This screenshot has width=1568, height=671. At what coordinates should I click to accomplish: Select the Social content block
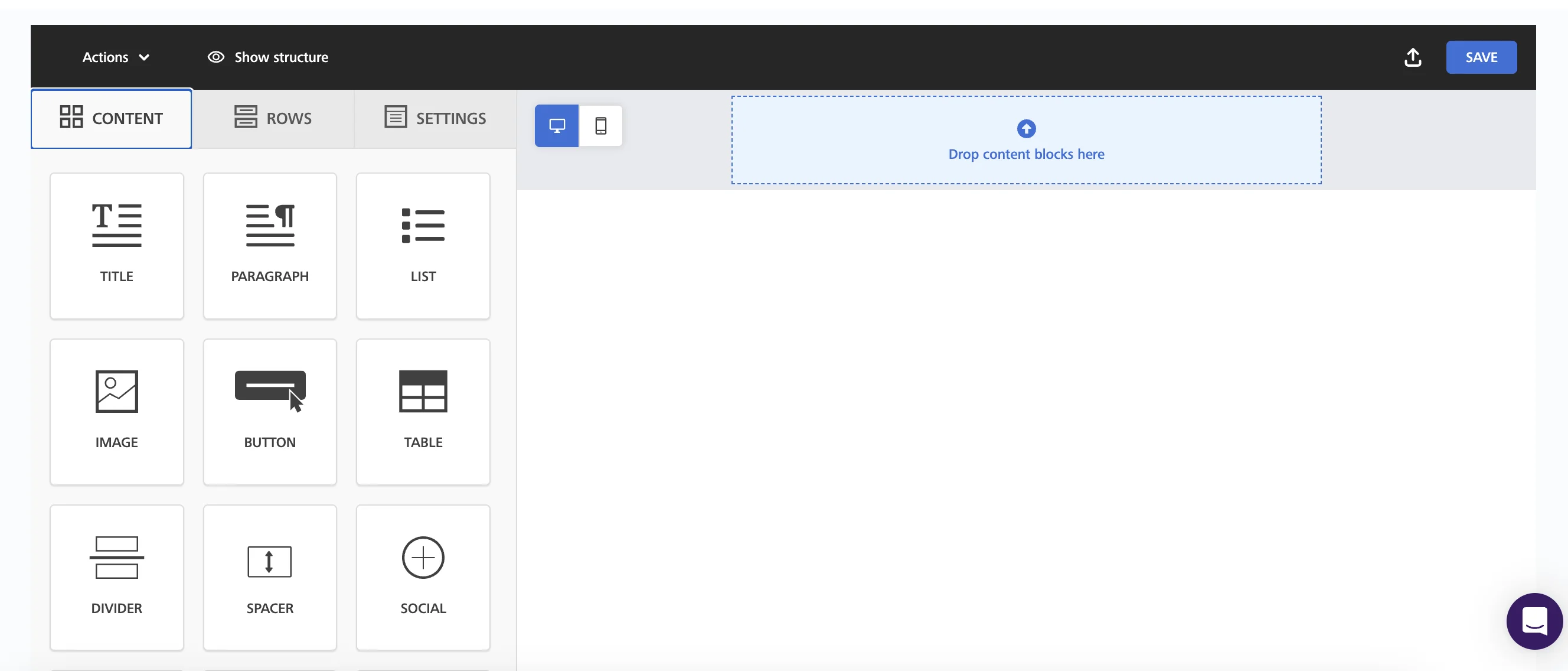[x=423, y=577]
